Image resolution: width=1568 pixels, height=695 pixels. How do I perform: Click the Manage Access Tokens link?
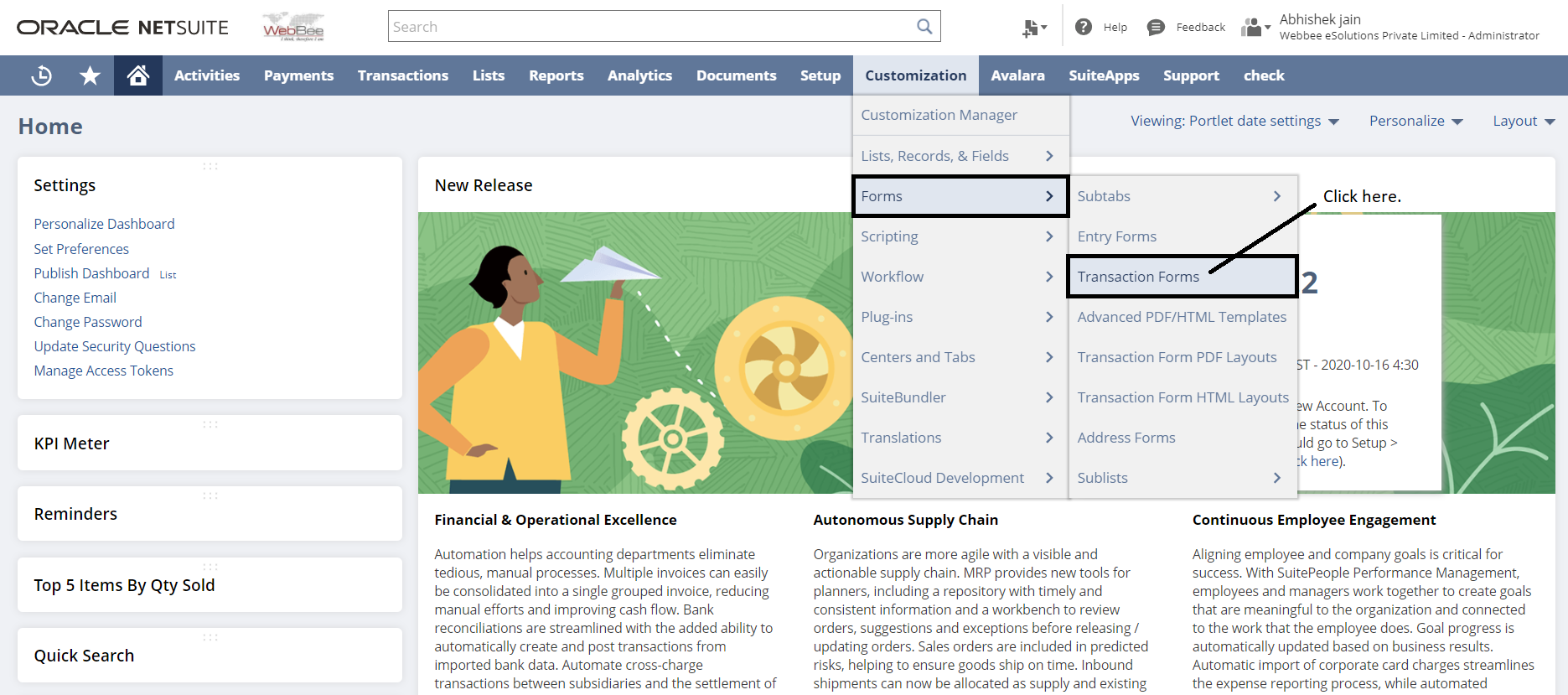point(103,371)
